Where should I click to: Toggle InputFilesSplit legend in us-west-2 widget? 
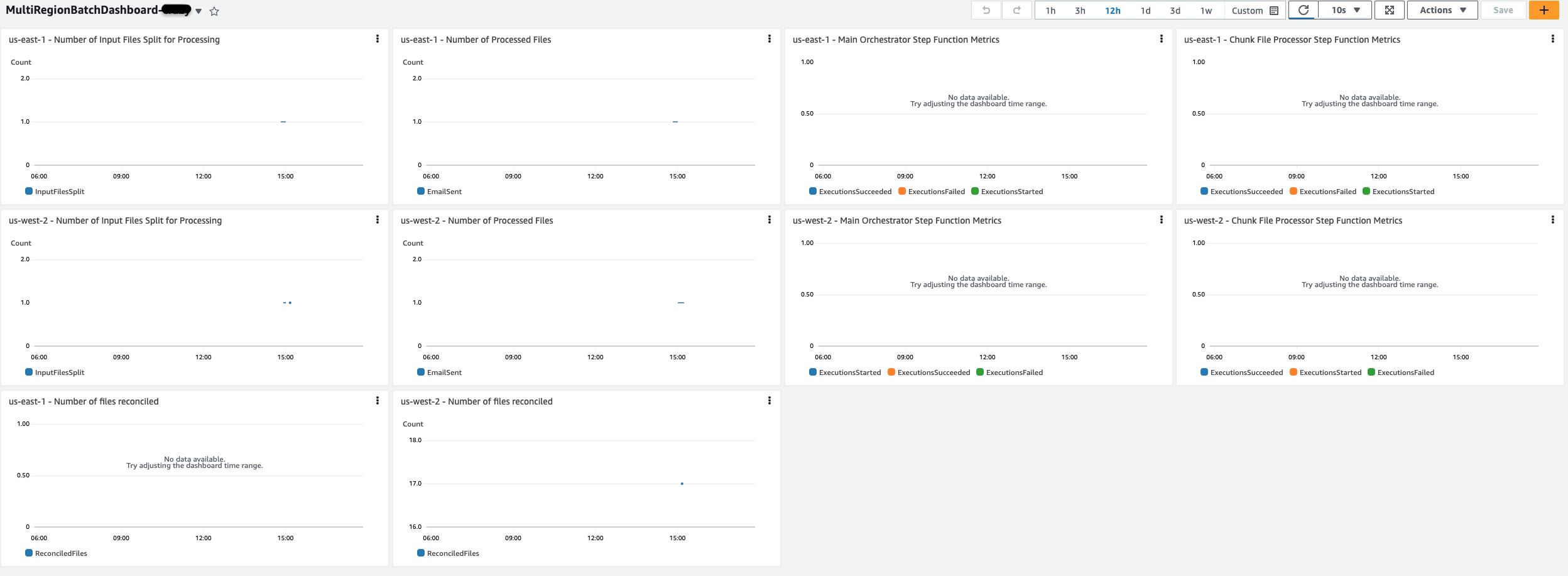55,372
